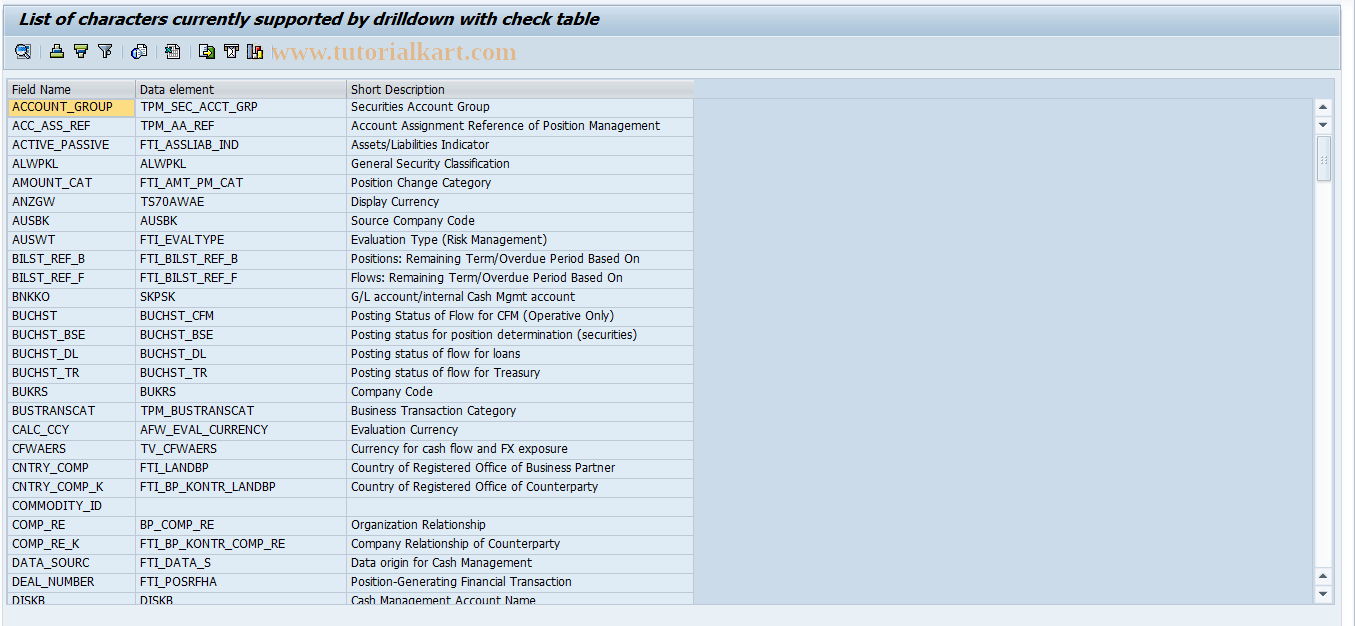Viewport: 1355px width, 626px height.
Task: Click the top scroll-up arrow of the list
Action: (x=1323, y=107)
